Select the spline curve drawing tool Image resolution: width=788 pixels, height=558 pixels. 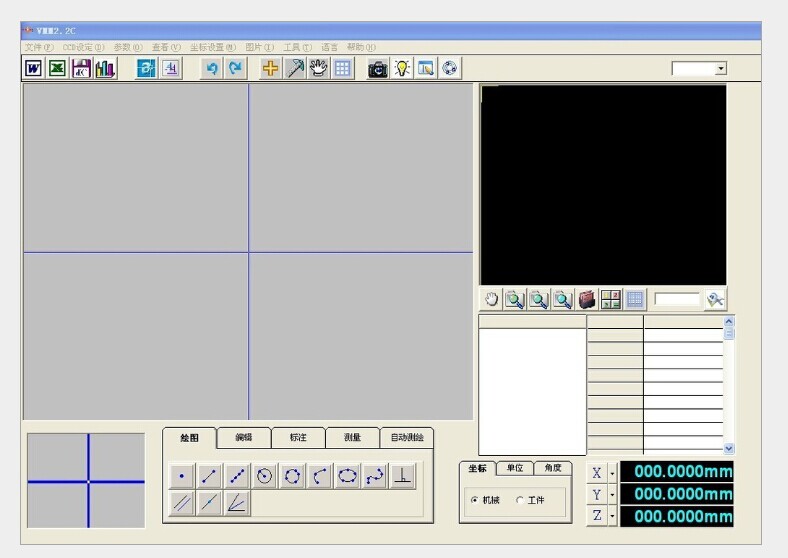pyautogui.click(x=375, y=476)
